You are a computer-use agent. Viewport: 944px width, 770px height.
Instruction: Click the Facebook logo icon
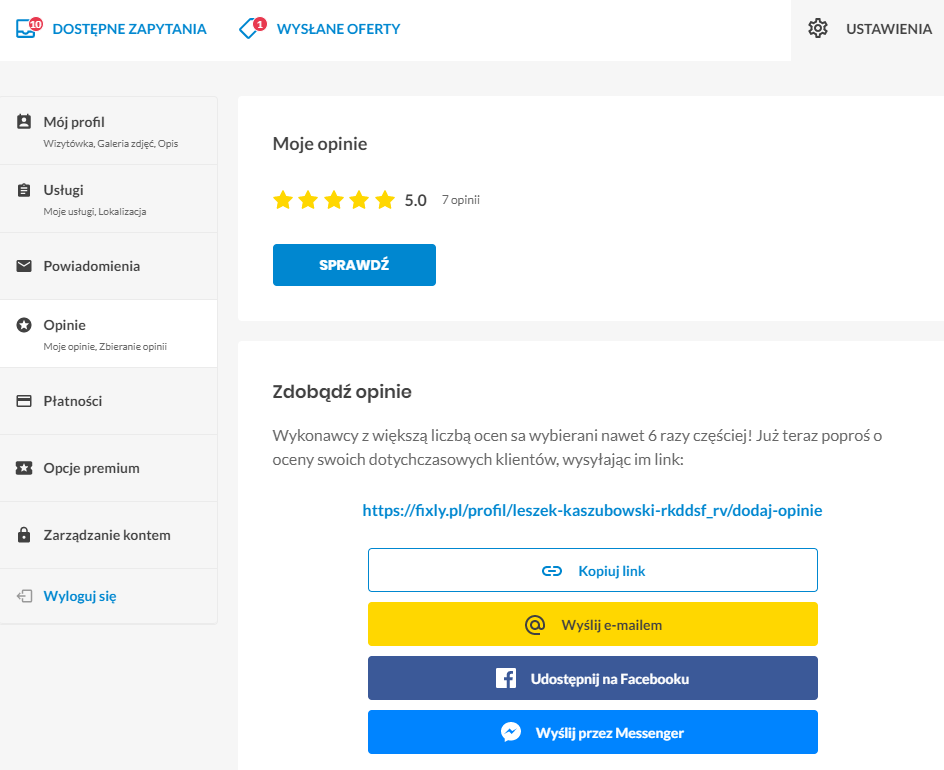506,678
